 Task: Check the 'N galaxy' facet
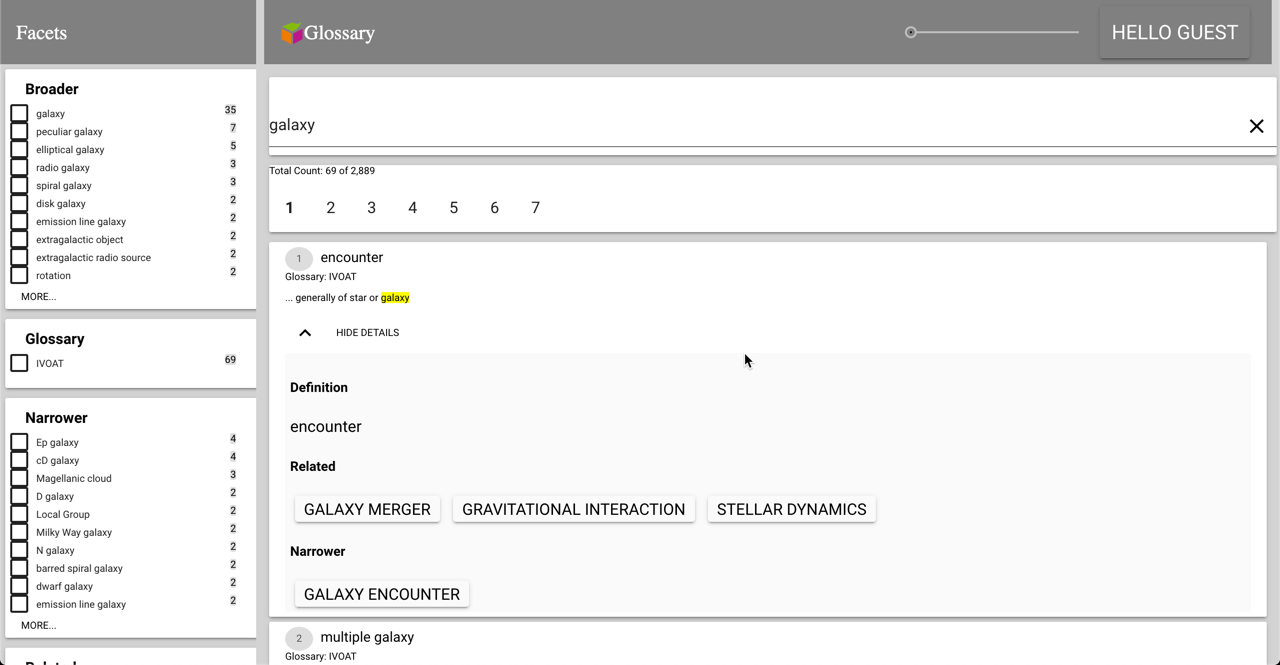(19, 550)
